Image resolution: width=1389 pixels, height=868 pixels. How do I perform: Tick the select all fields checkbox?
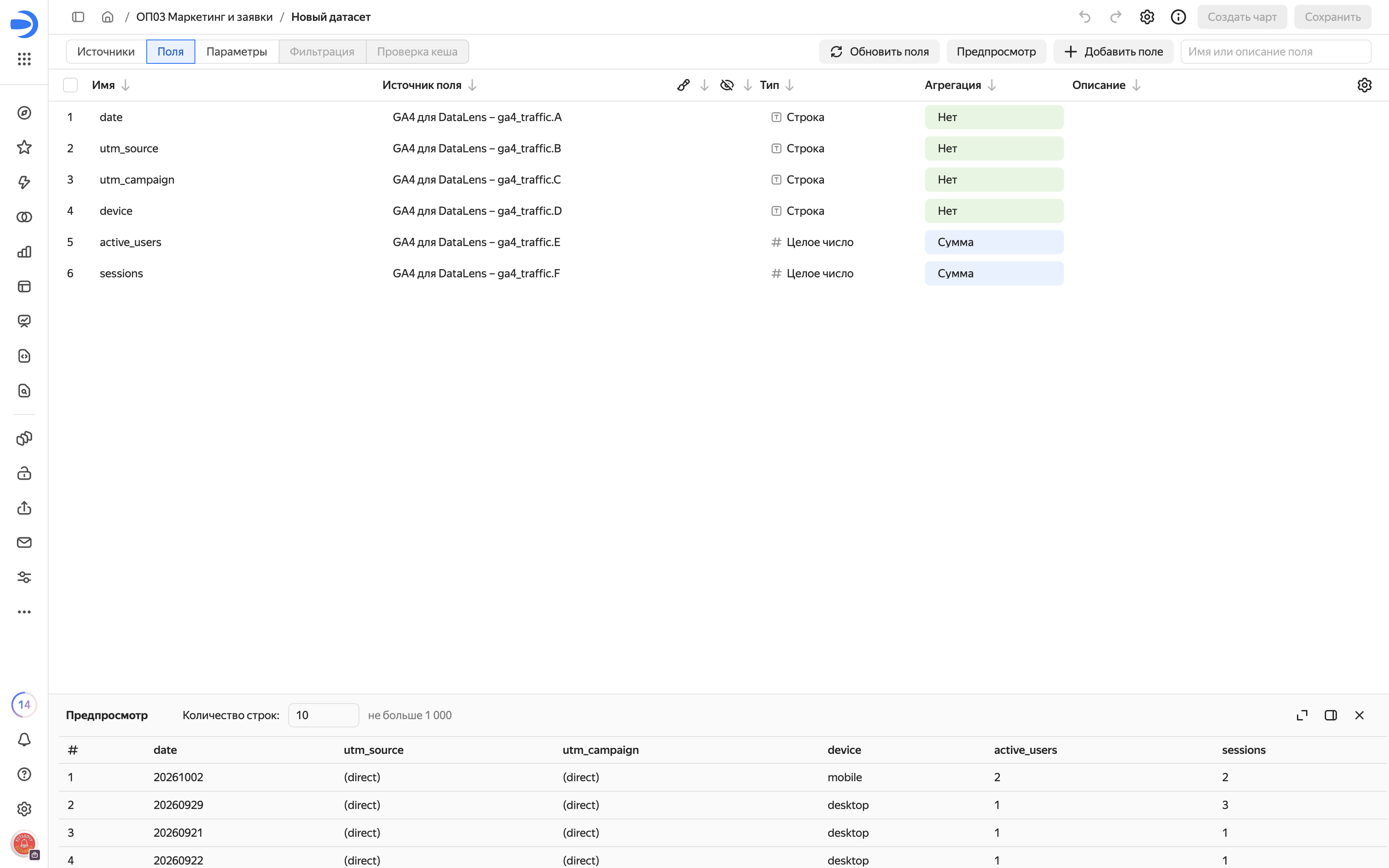coord(70,85)
